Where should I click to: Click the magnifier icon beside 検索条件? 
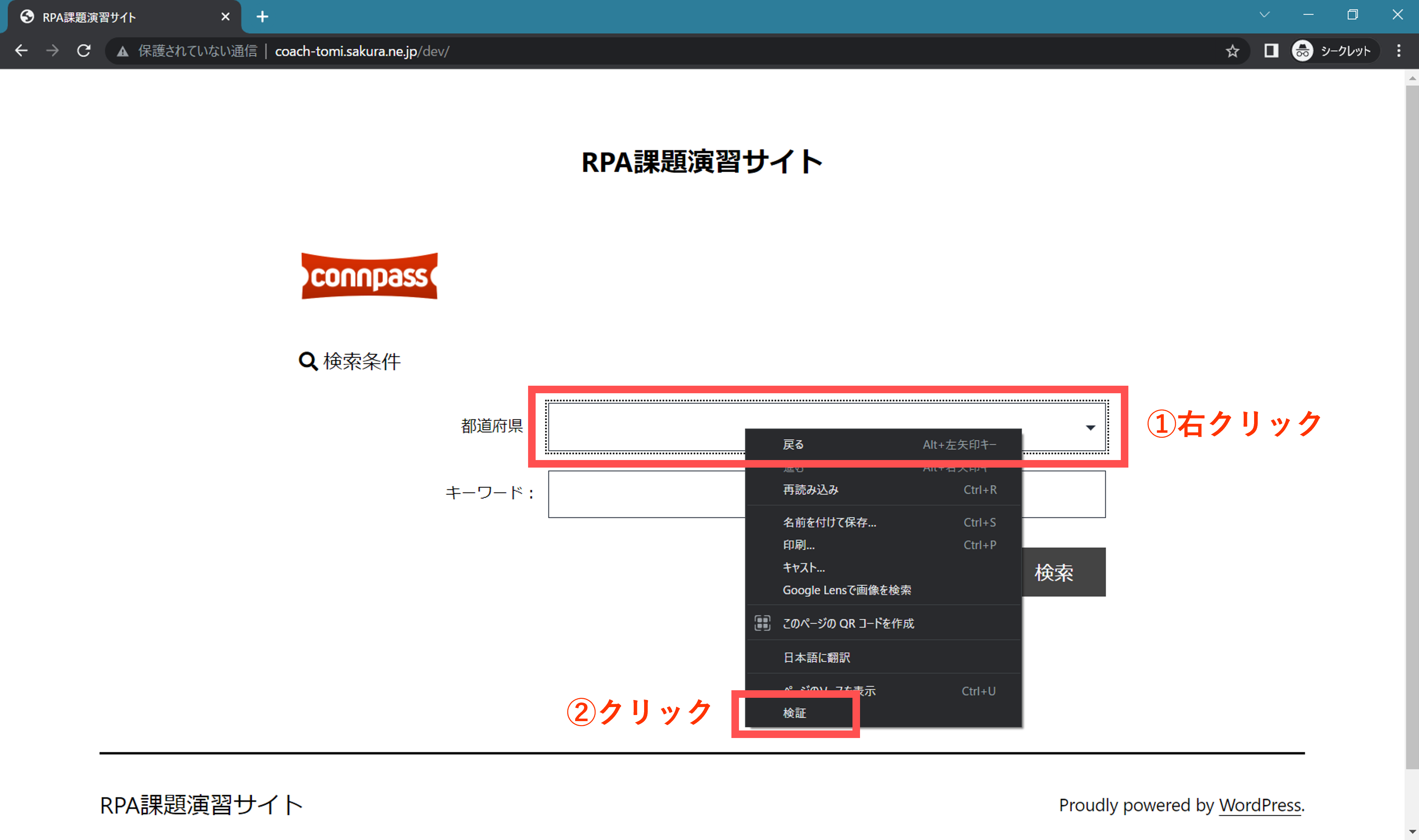[308, 361]
